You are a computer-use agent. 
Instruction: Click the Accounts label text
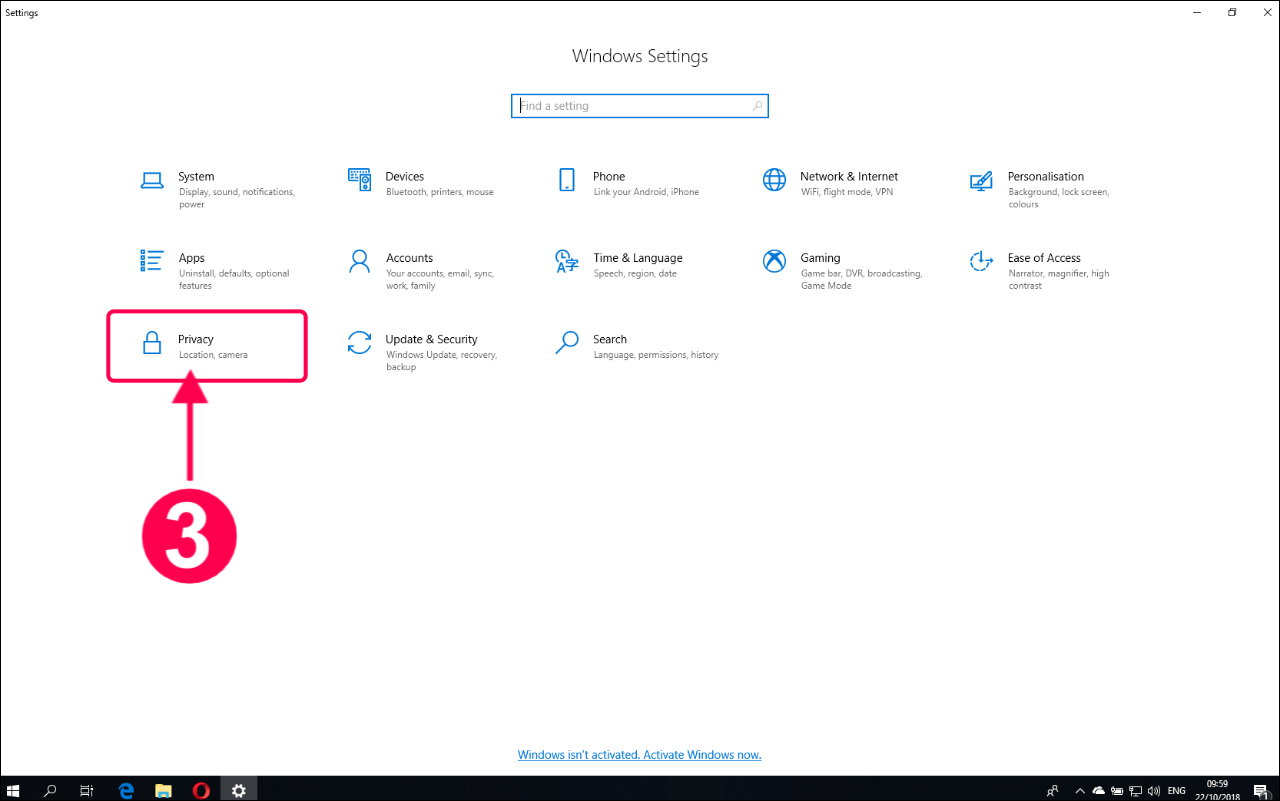410,258
